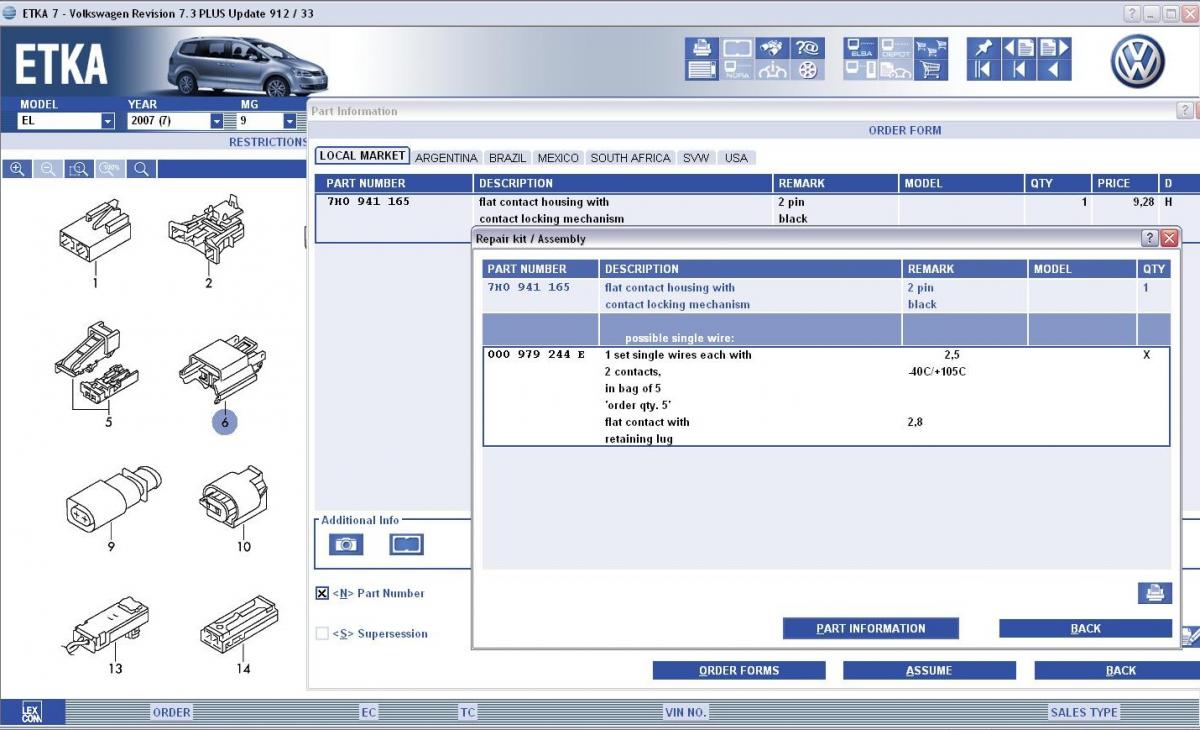Switch to LOCAL MARKET tab

click(x=362, y=156)
